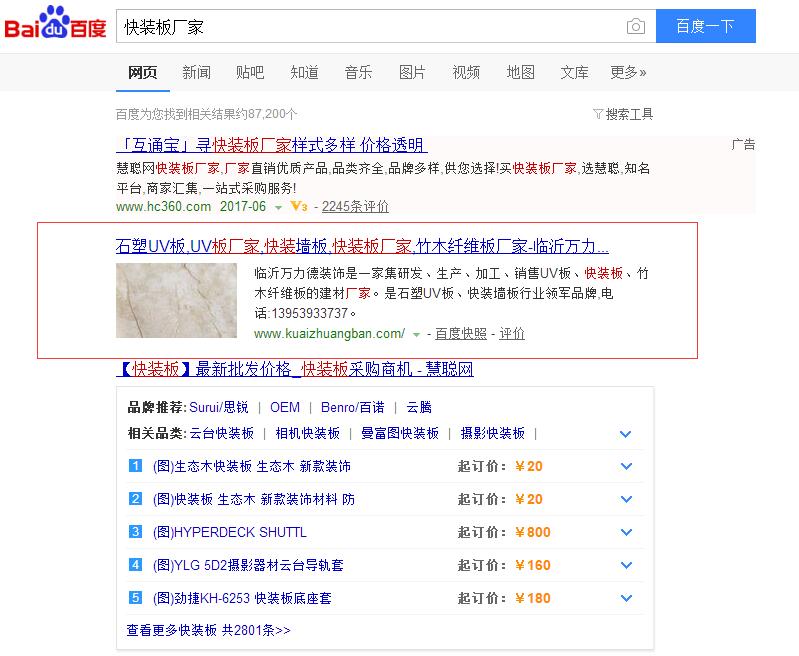Click category link 云台快装板

click(x=222, y=433)
